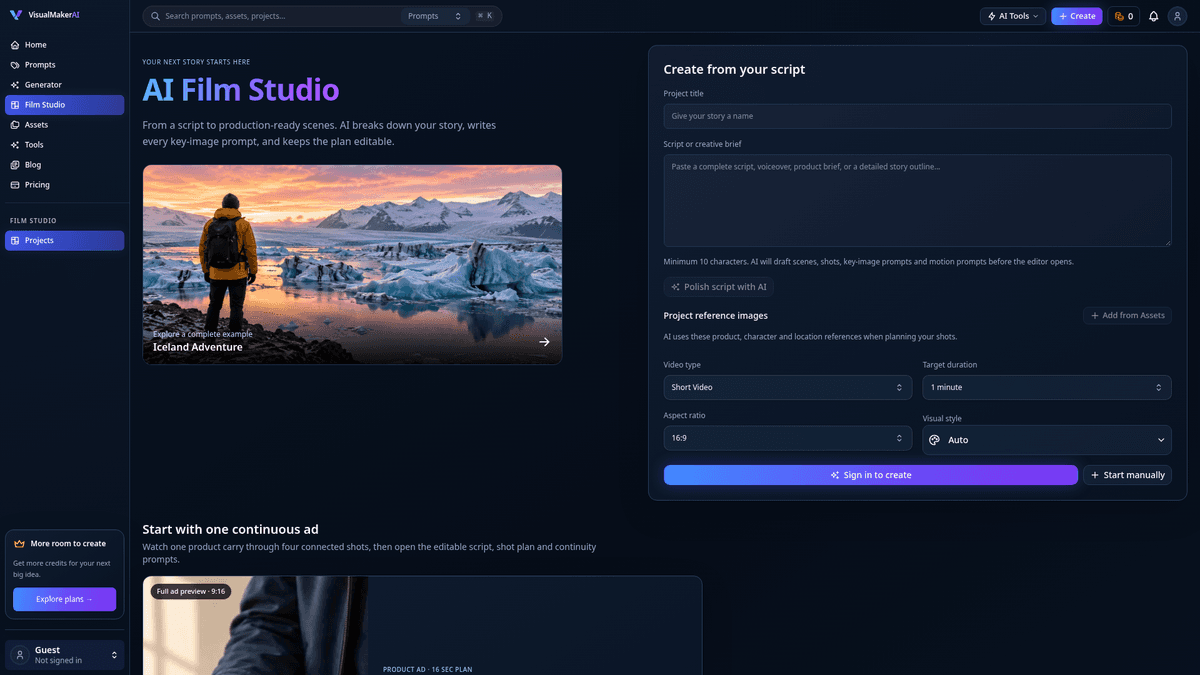Open the Iceland Adventure example thumbnail
This screenshot has height=675, width=1200.
pos(352,264)
